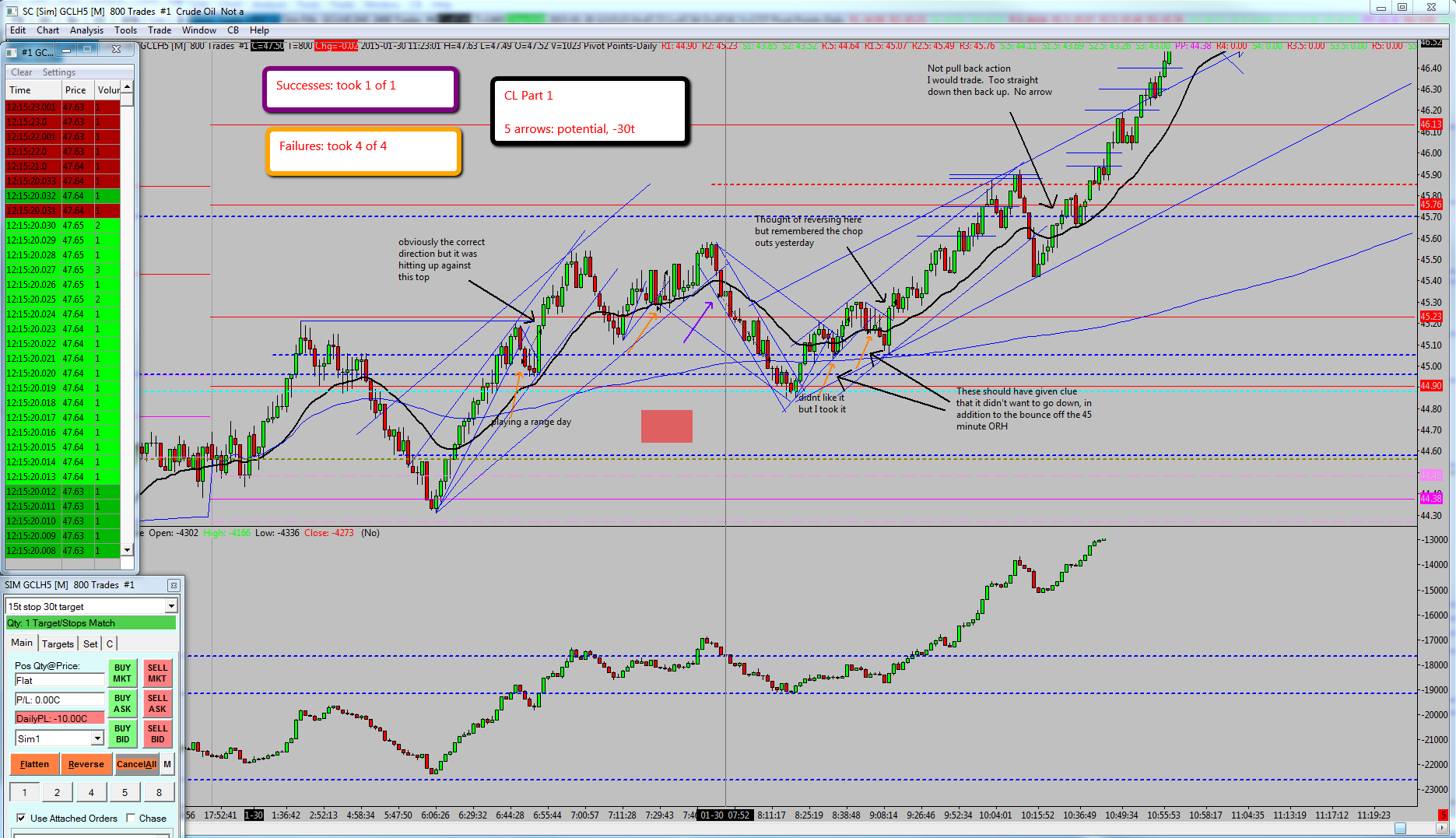Toggle the Use Attached Orders checkbox

21,818
